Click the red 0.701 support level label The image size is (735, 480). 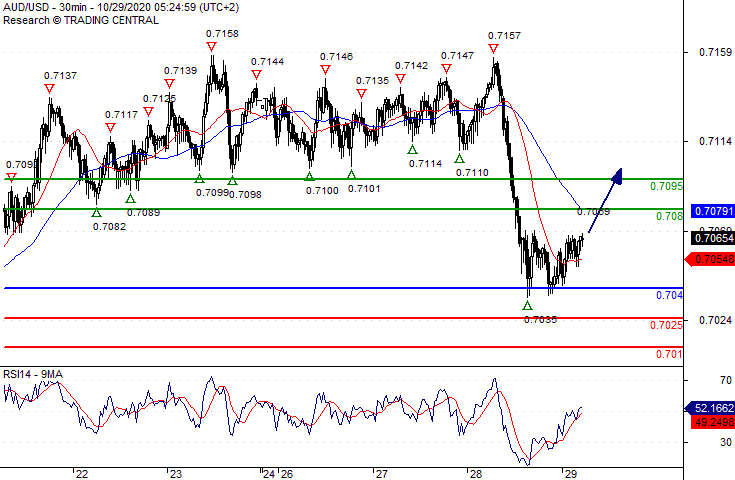(669, 354)
